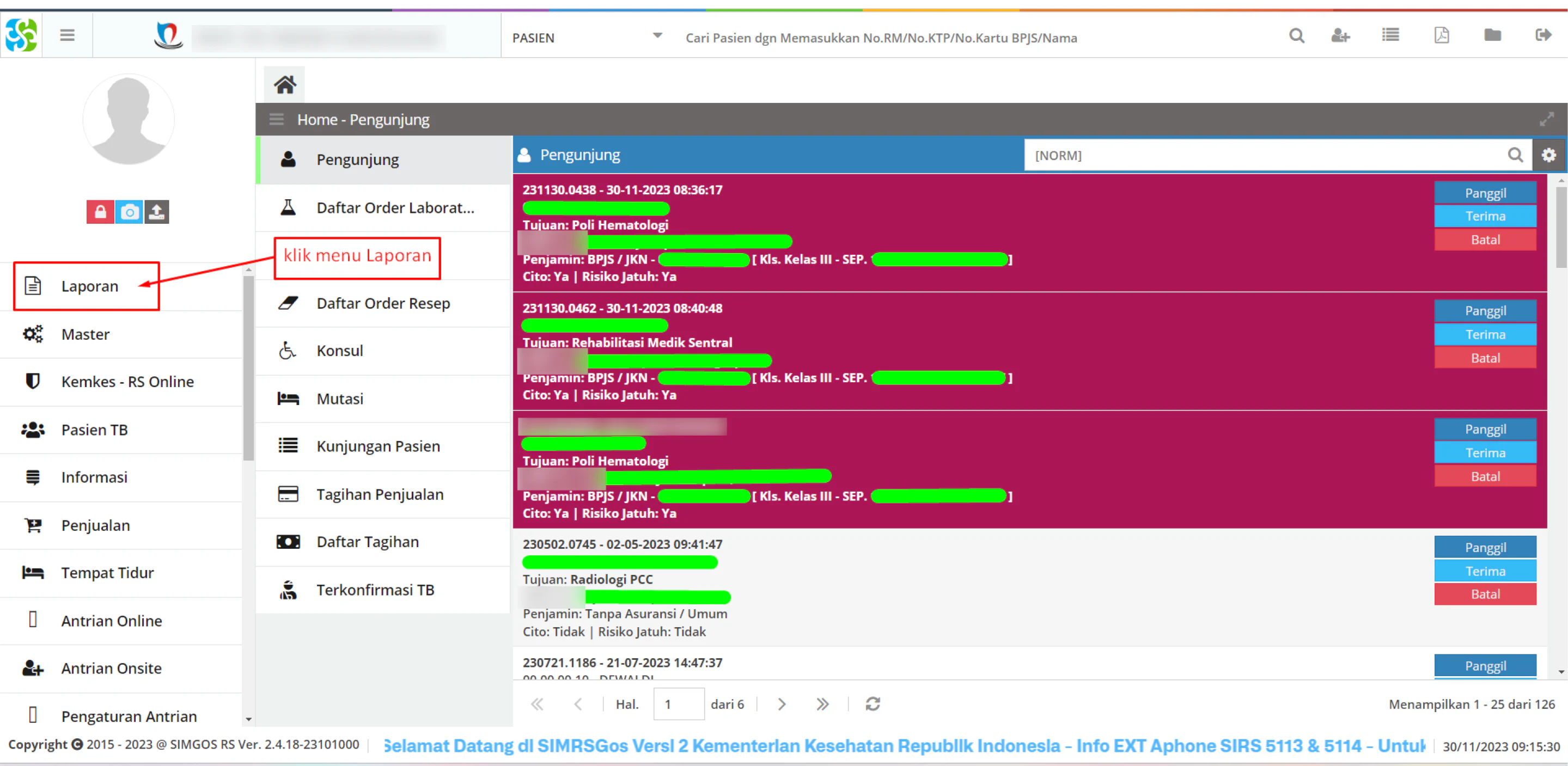Click the add patient icon in top bar

click(x=1340, y=36)
